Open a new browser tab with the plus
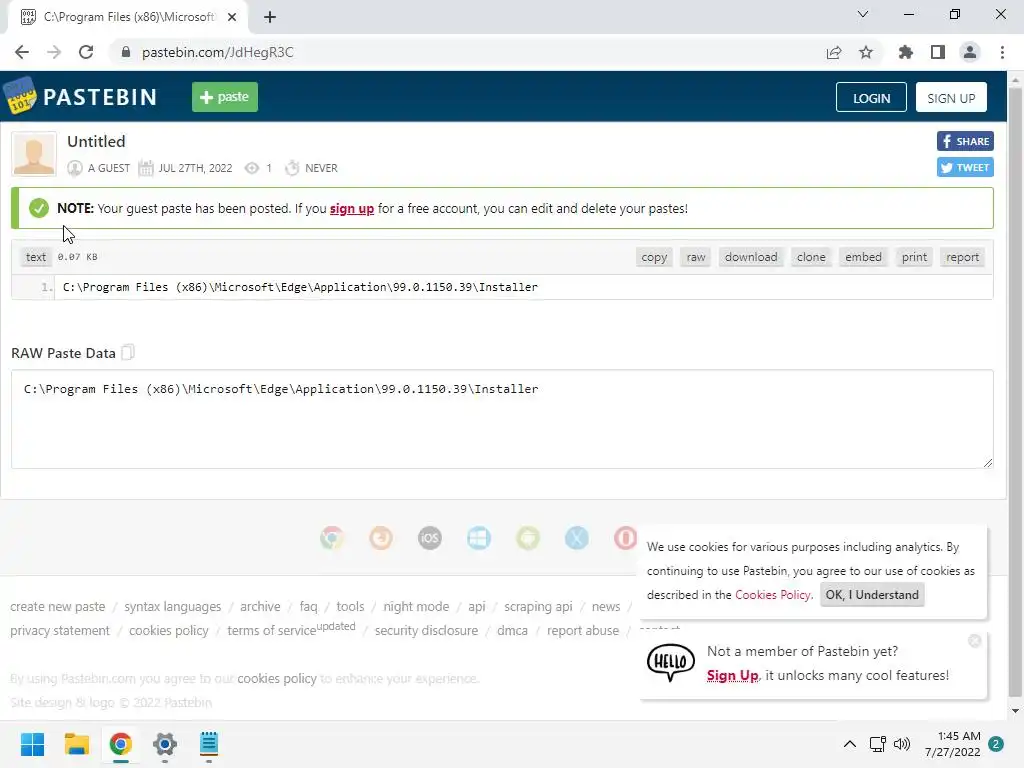Viewport: 1024px width, 768px height. (270, 17)
